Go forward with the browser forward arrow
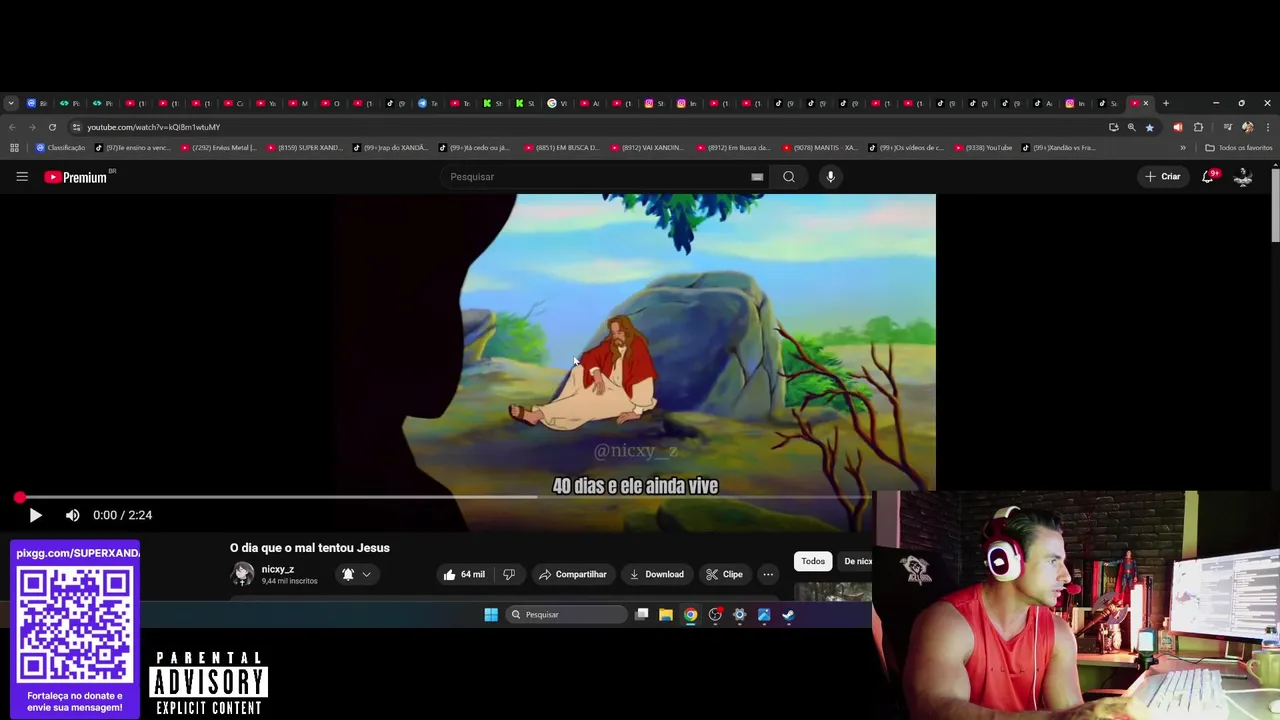This screenshot has height=720, width=1280. 32,127
